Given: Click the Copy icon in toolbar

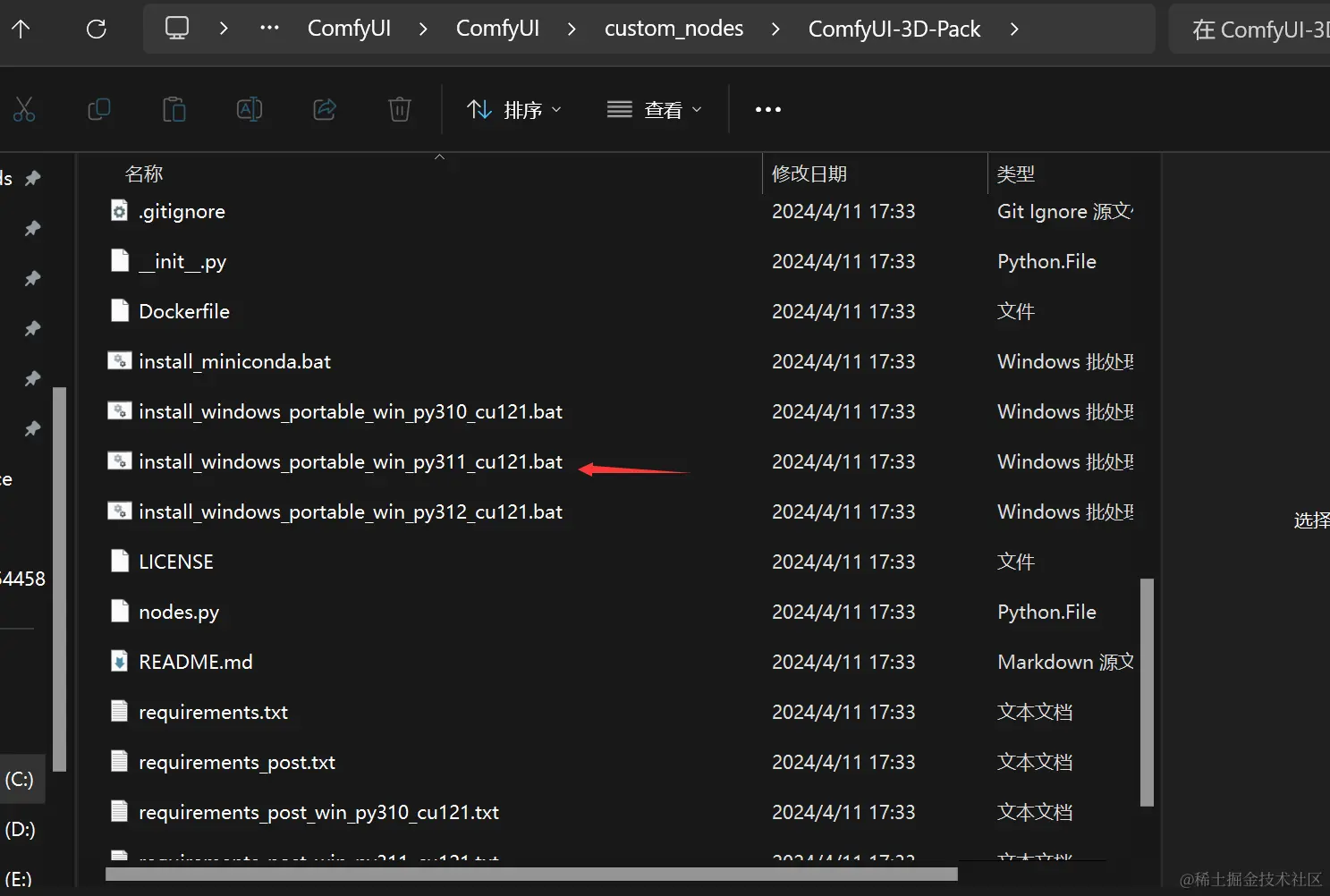Looking at the screenshot, I should (x=99, y=109).
